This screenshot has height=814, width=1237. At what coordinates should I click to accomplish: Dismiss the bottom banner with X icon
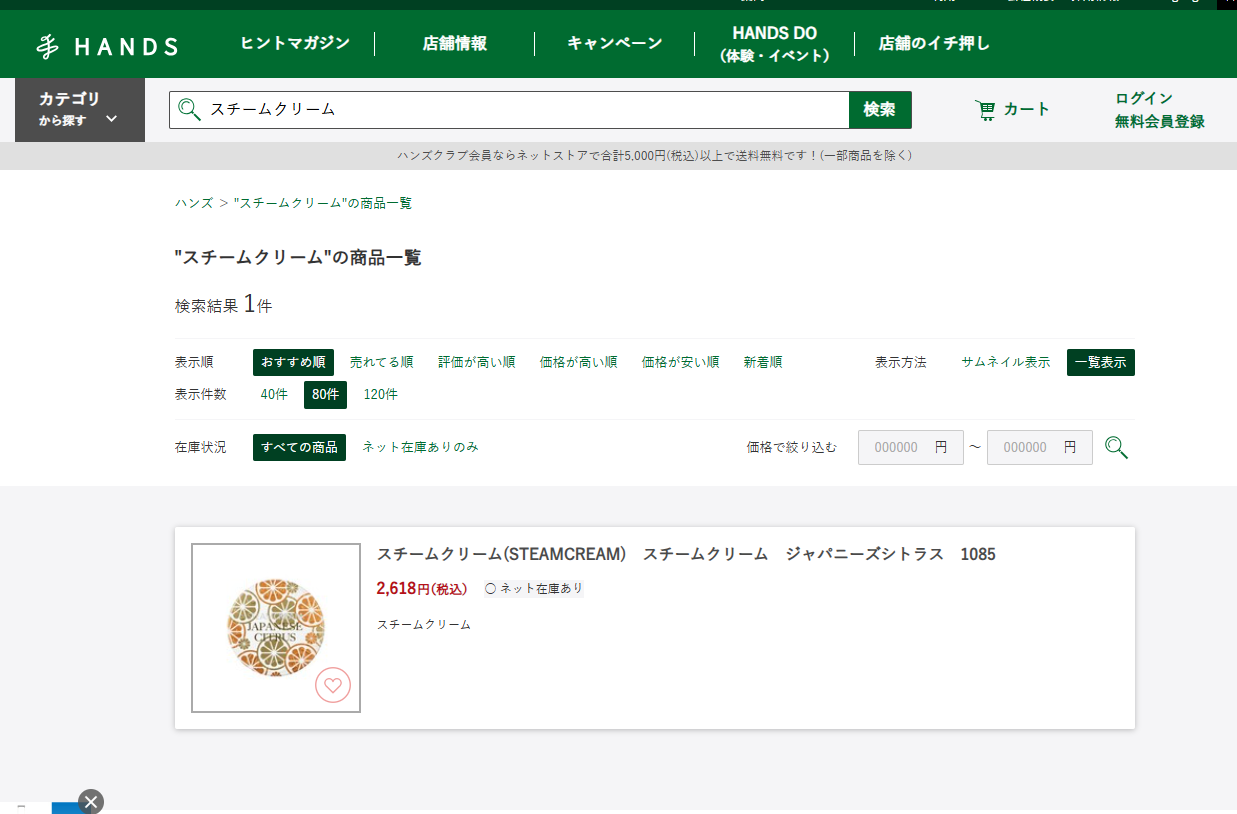(91, 801)
